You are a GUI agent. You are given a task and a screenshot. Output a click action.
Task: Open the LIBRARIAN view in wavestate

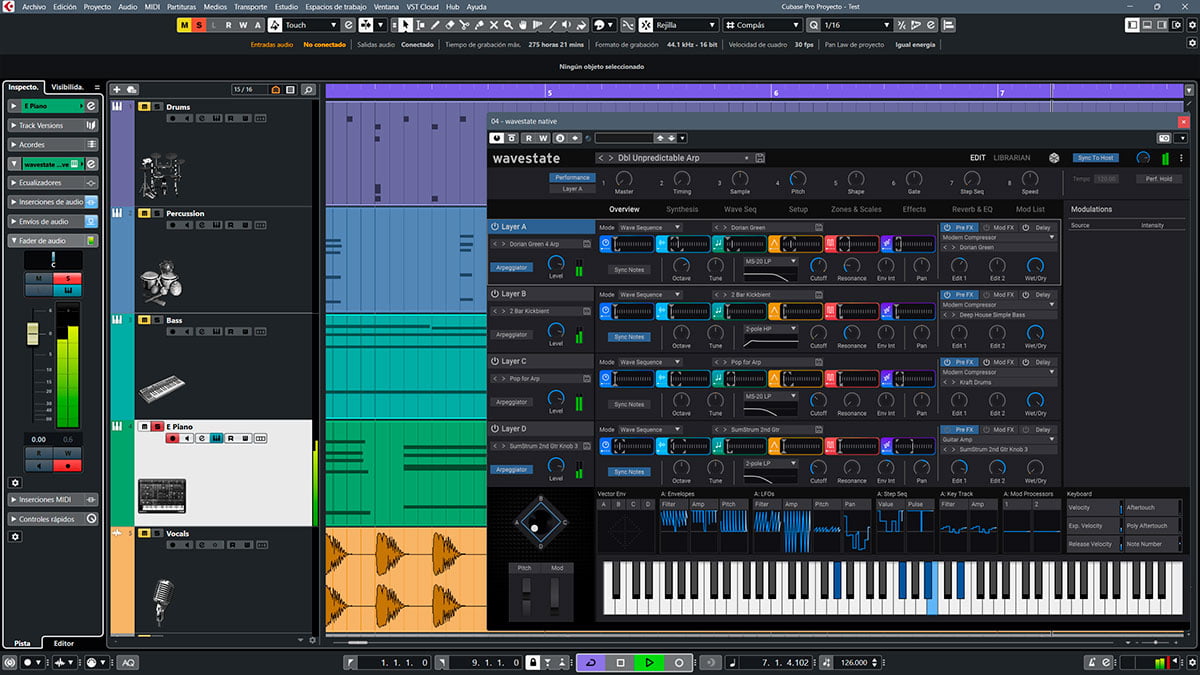1013,158
